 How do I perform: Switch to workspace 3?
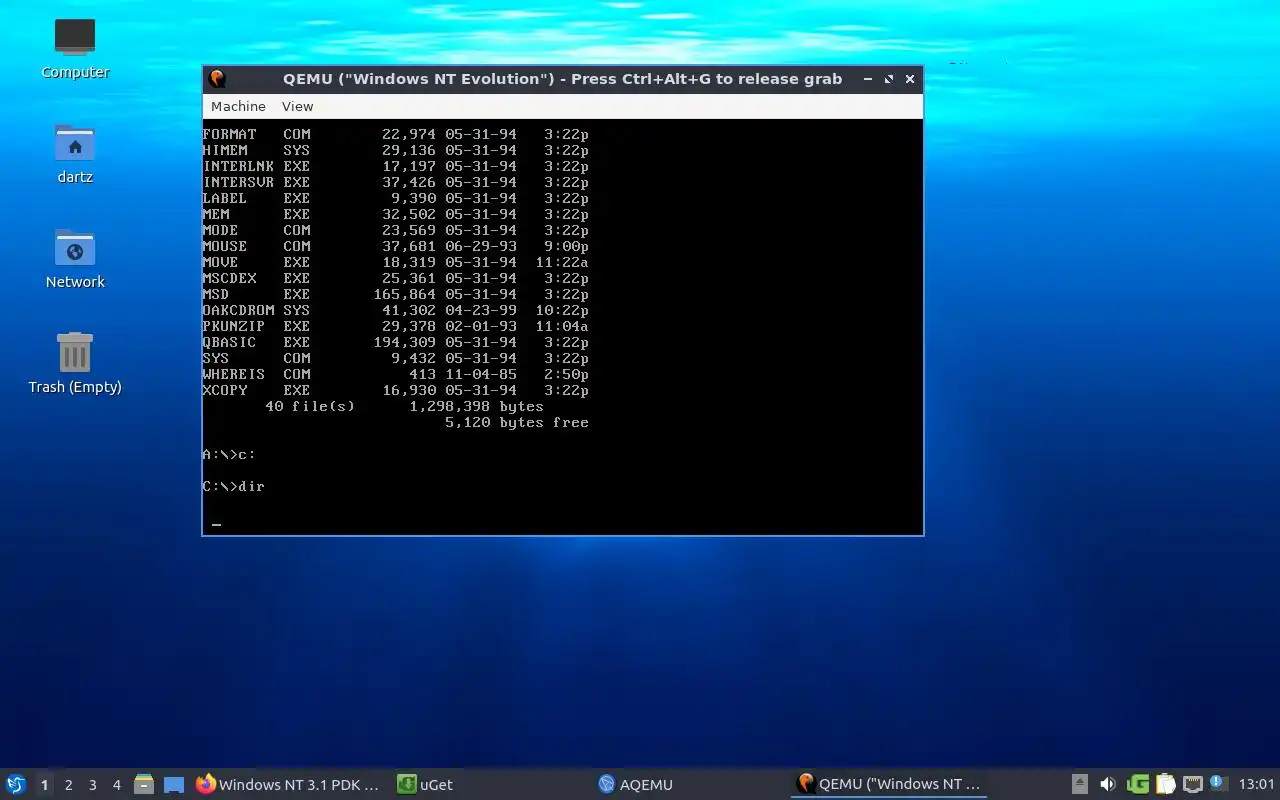(92, 785)
